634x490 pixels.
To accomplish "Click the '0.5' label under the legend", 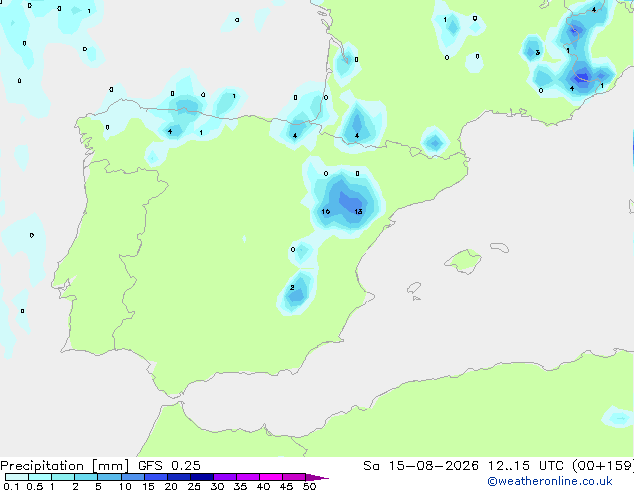I will pos(35,486).
